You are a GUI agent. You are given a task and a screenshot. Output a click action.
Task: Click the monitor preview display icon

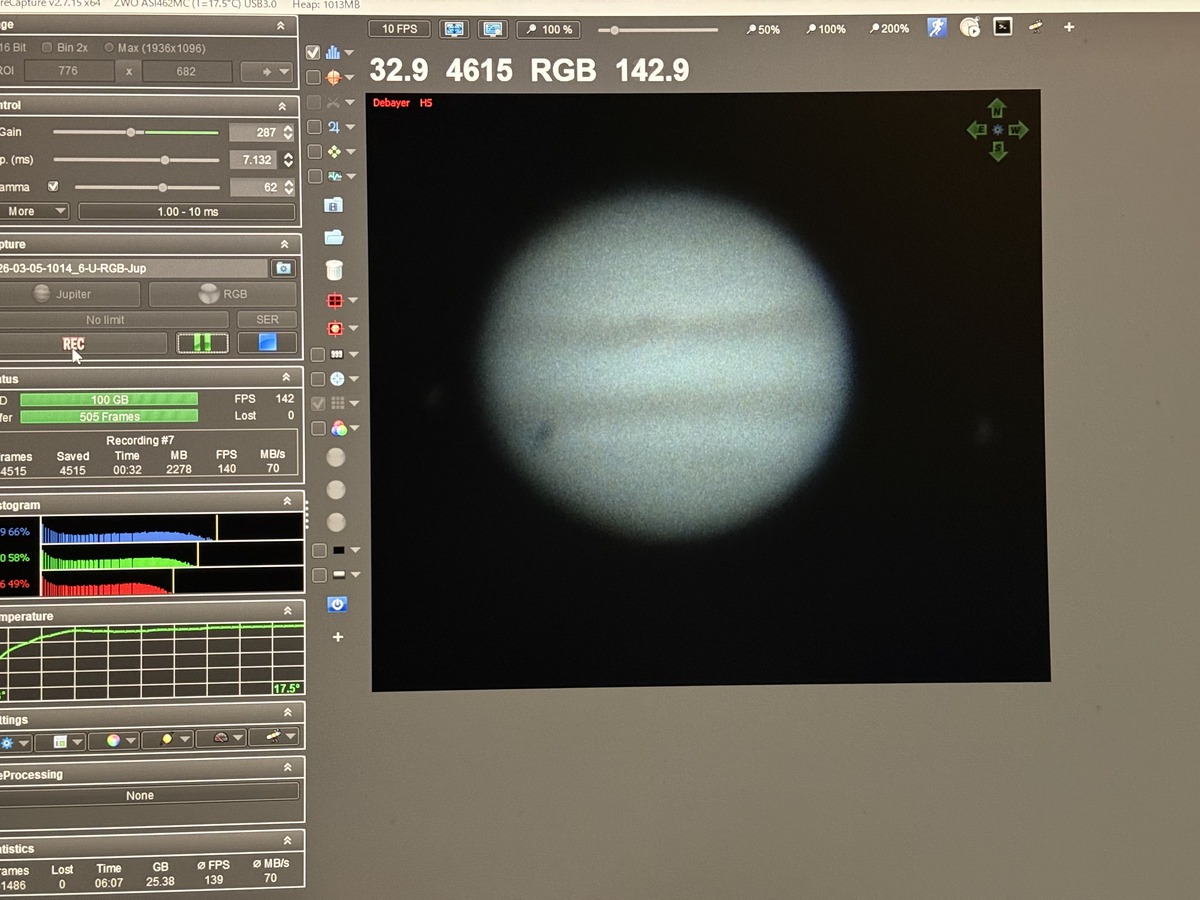493,29
